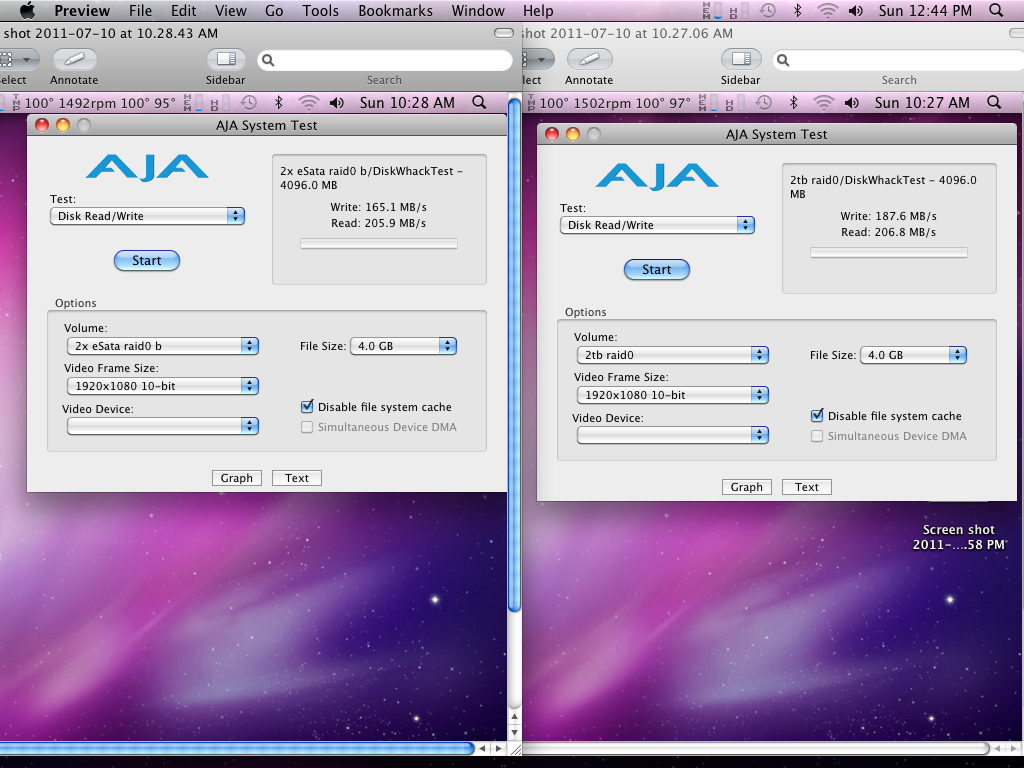Click the Spotlight icon in the left screenshot's menu bar
This screenshot has height=768, width=1024.
pos(479,103)
